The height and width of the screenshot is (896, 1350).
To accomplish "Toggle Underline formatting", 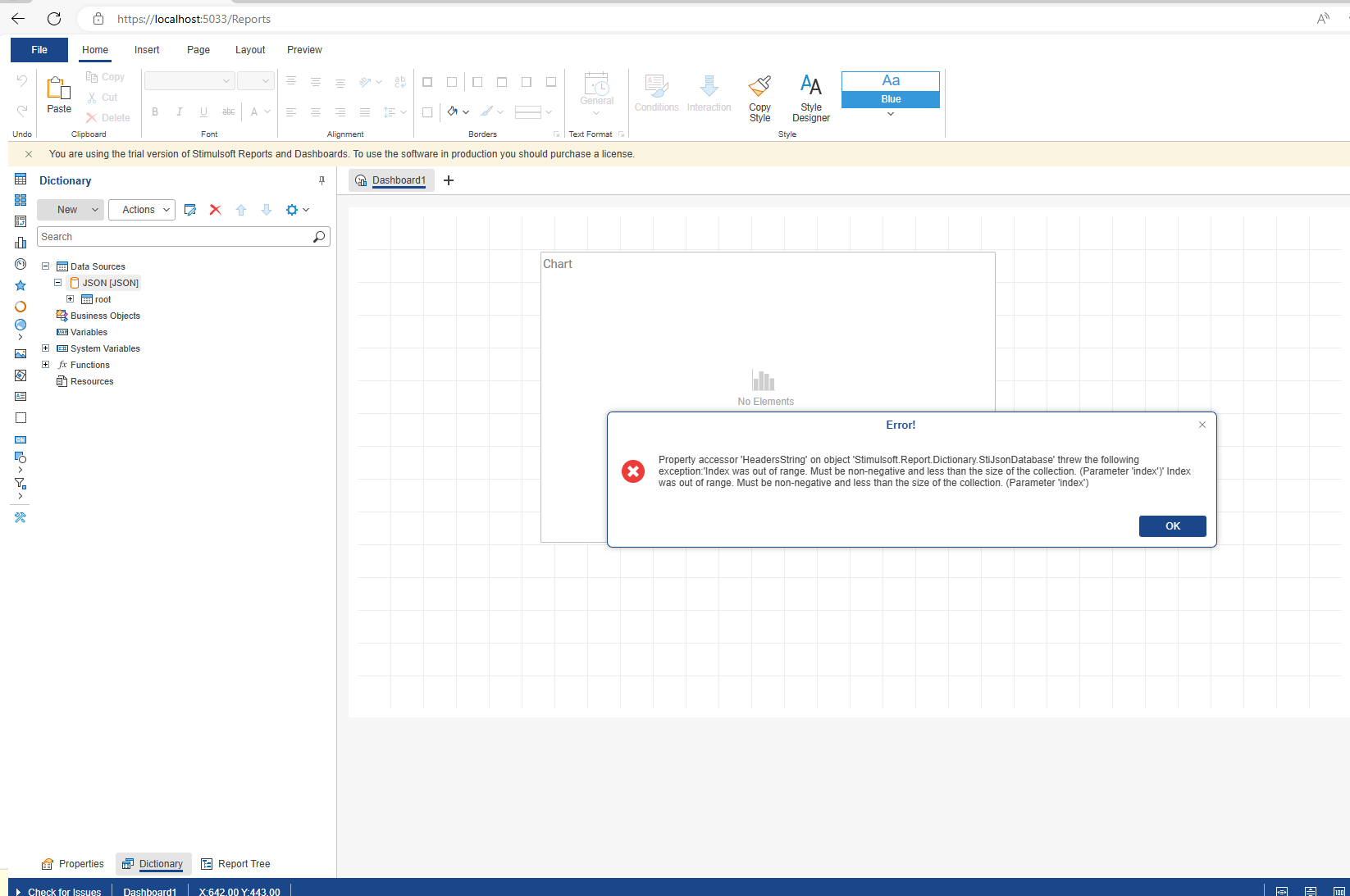I will pos(203,111).
